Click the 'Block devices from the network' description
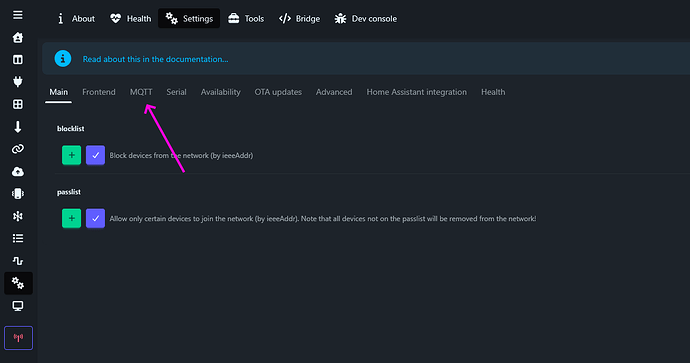The width and height of the screenshot is (690, 363). (x=181, y=155)
